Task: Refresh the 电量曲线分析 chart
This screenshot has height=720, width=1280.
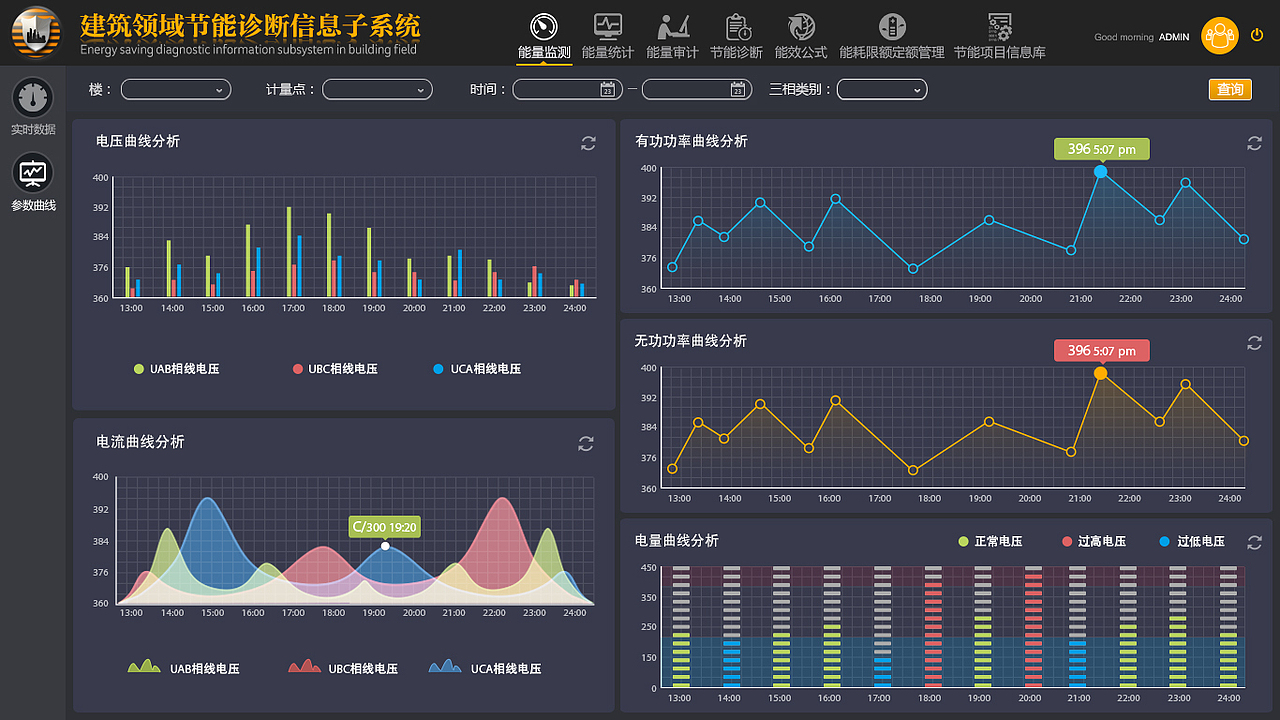Action: (x=1254, y=542)
